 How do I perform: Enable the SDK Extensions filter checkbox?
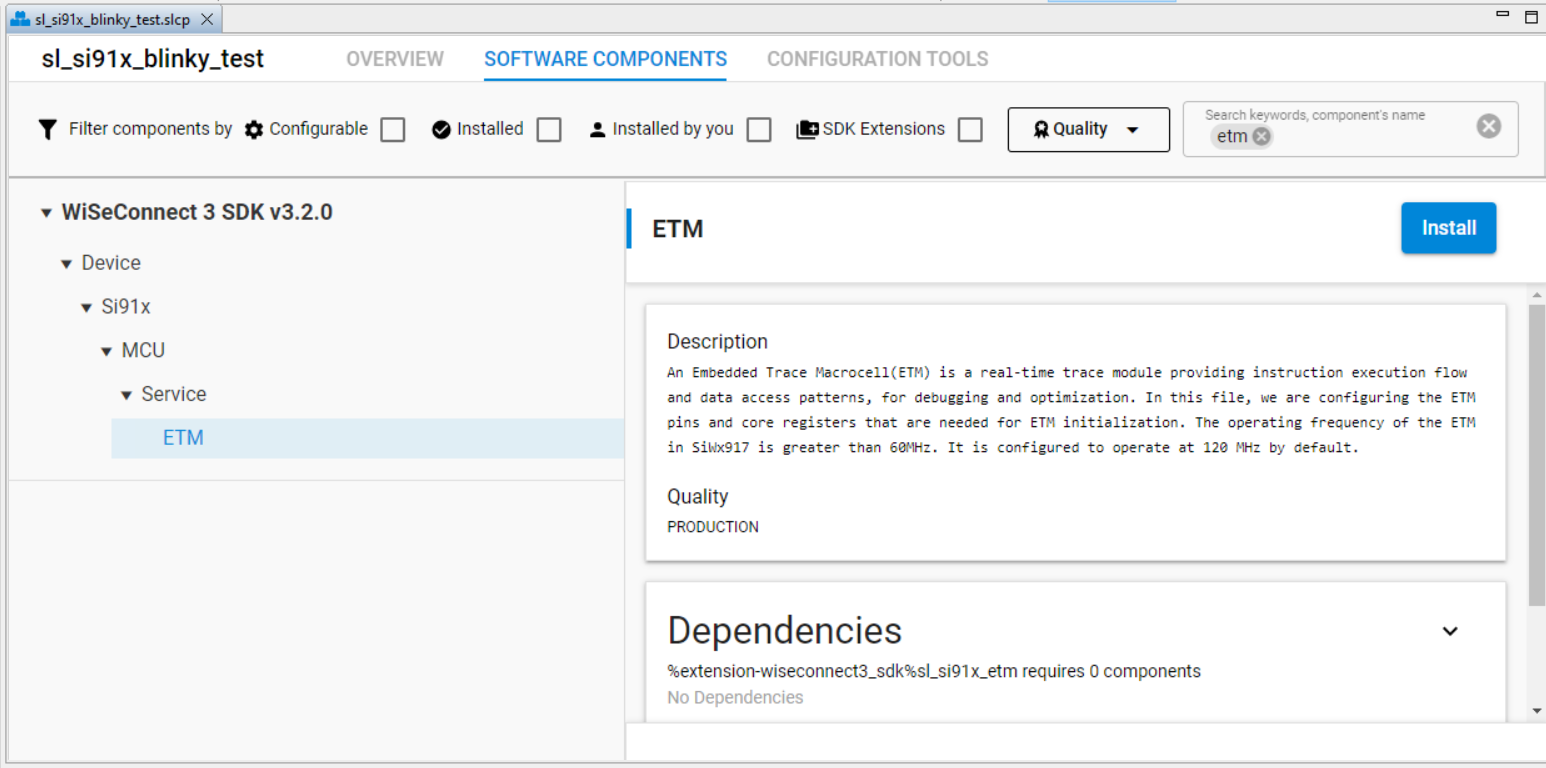tap(970, 129)
